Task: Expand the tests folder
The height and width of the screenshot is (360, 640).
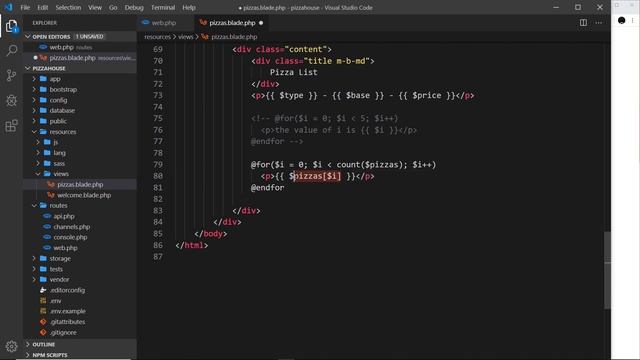Action: click(x=80, y=269)
